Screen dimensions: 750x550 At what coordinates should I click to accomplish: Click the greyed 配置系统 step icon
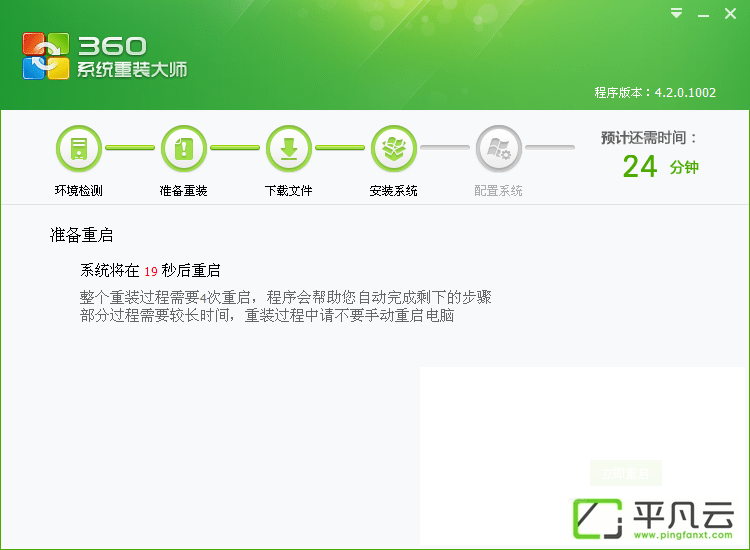click(498, 149)
